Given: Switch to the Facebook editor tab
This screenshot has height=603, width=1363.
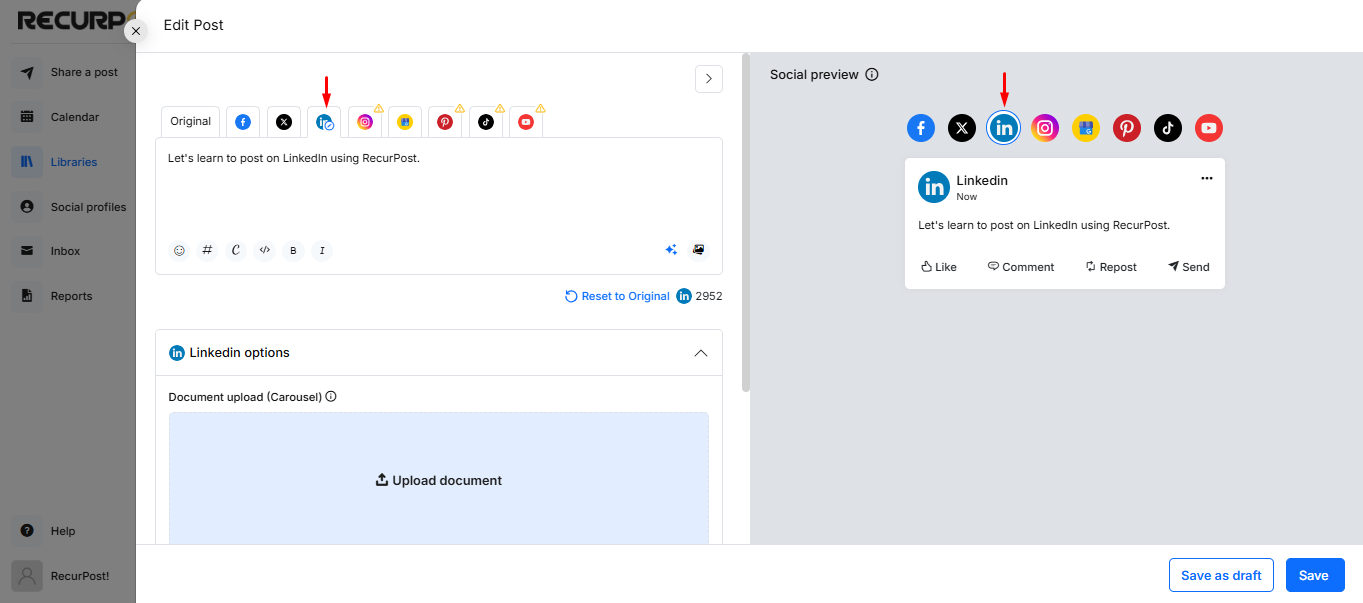Looking at the screenshot, I should point(243,122).
